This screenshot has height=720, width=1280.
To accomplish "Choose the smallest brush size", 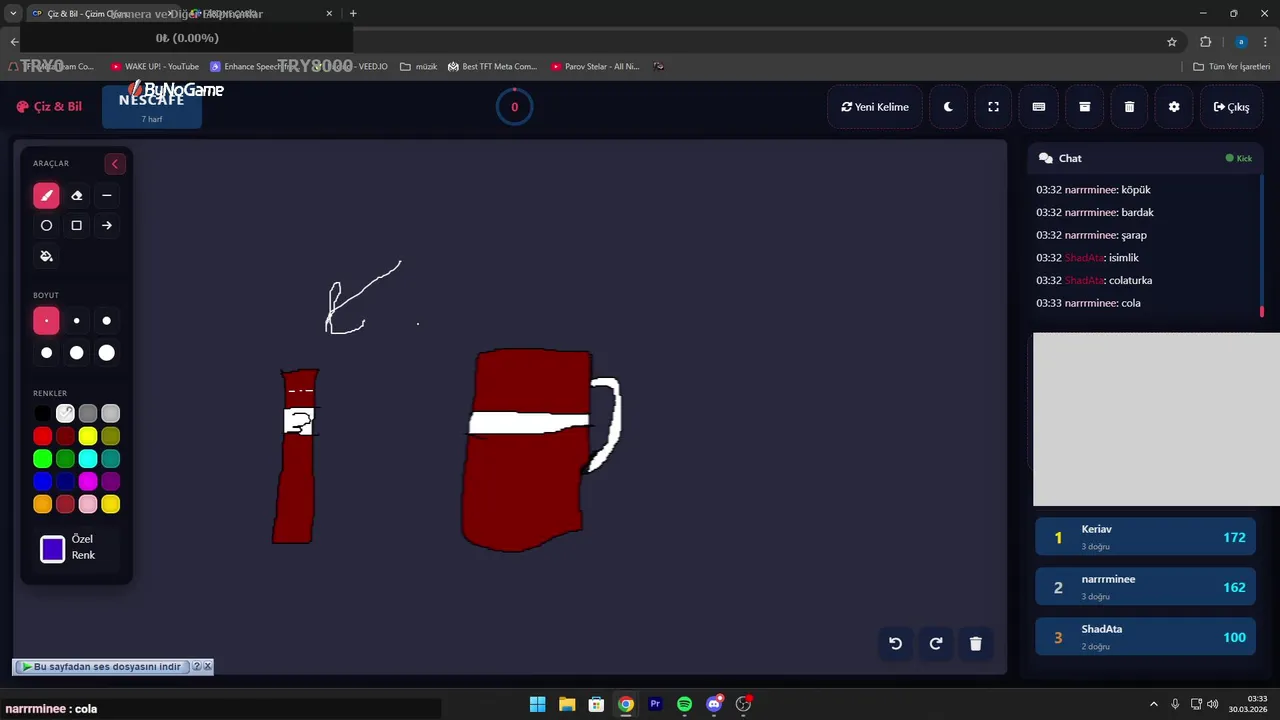I will click(x=46, y=321).
